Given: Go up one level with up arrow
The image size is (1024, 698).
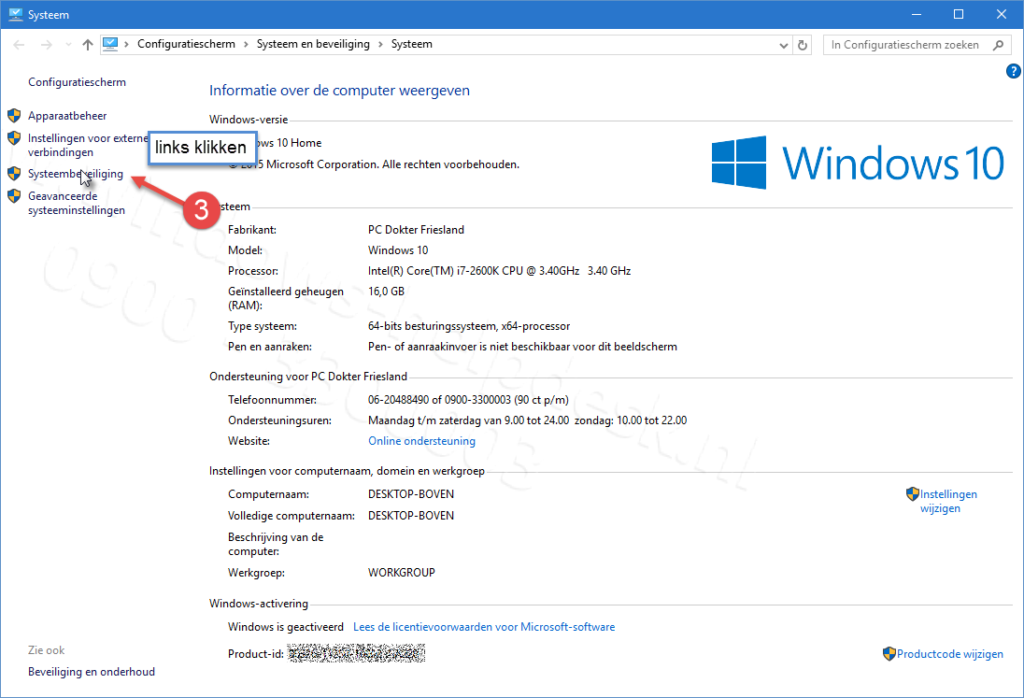Looking at the screenshot, I should tap(88, 45).
